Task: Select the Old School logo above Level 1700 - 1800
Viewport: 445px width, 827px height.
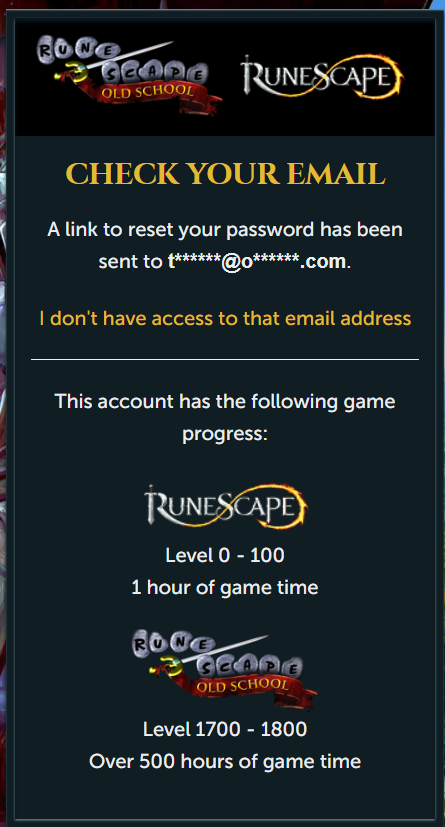Action: (x=225, y=669)
